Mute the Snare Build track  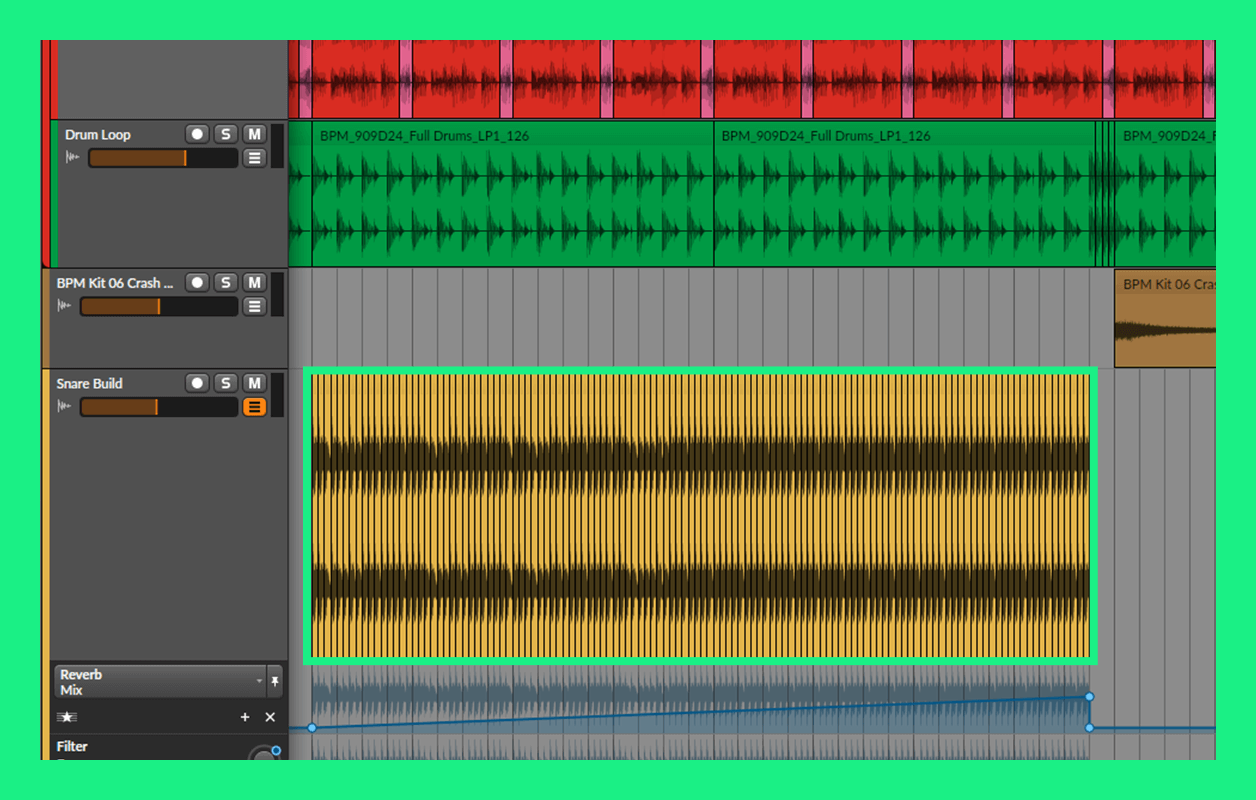pyautogui.click(x=254, y=383)
